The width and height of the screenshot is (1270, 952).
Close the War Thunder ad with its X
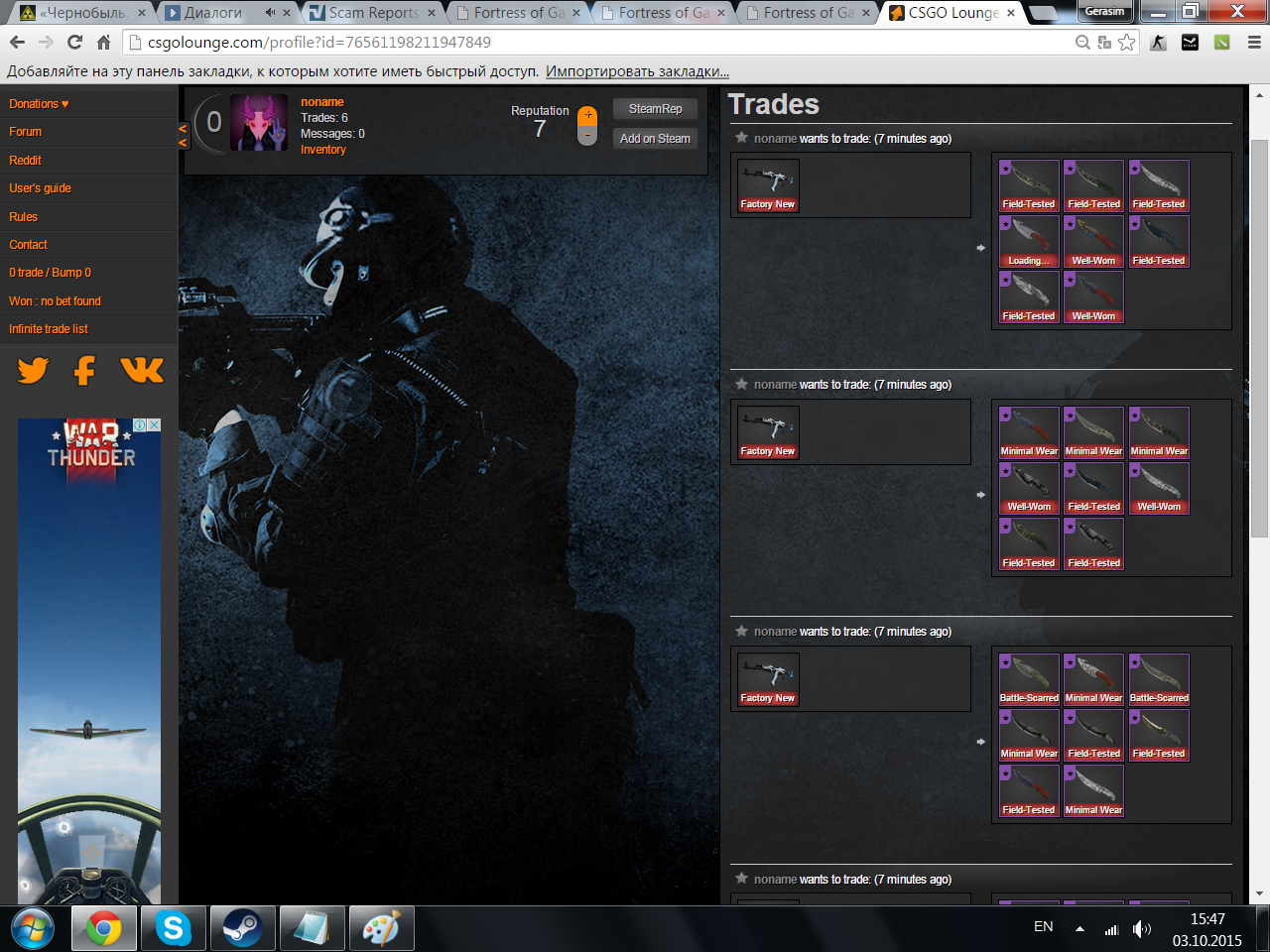point(154,424)
